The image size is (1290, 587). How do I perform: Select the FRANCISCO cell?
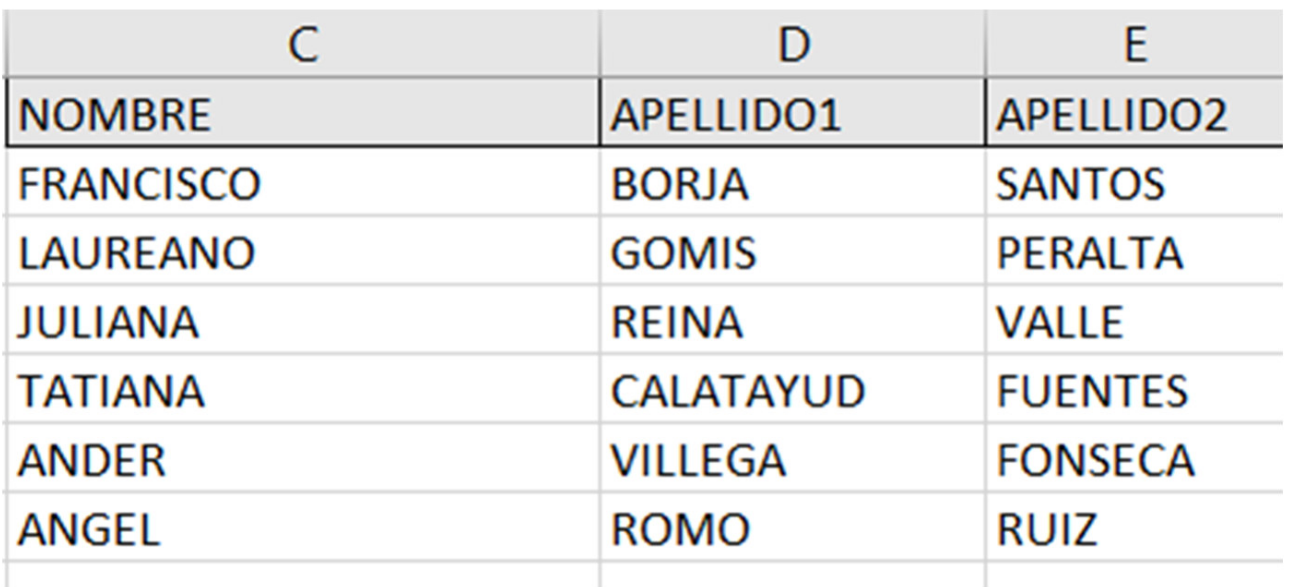(x=303, y=185)
